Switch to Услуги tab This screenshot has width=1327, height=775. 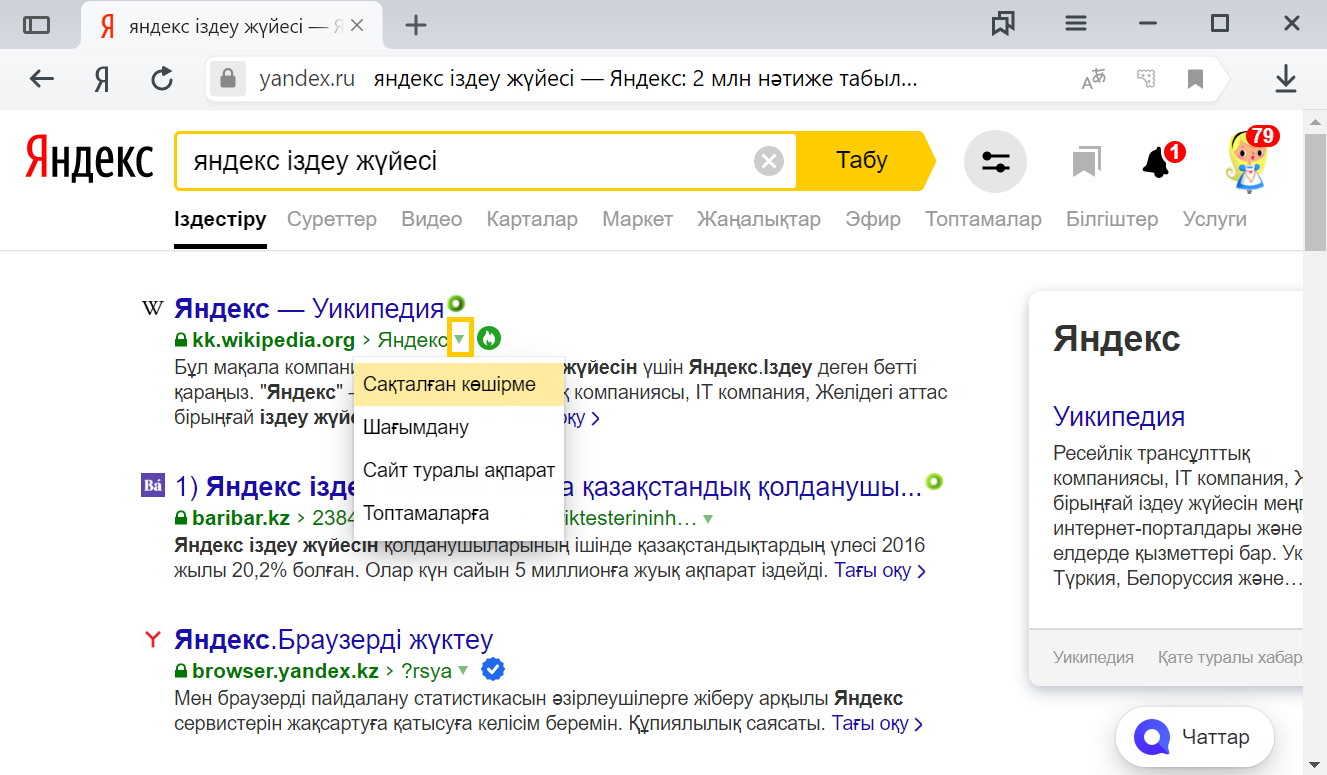tap(1214, 219)
